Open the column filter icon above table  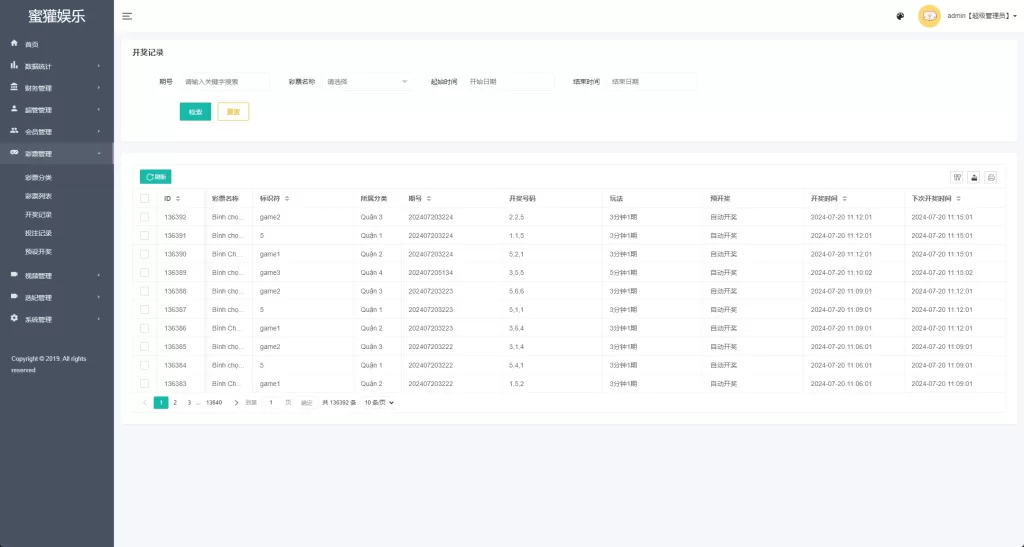tap(957, 177)
